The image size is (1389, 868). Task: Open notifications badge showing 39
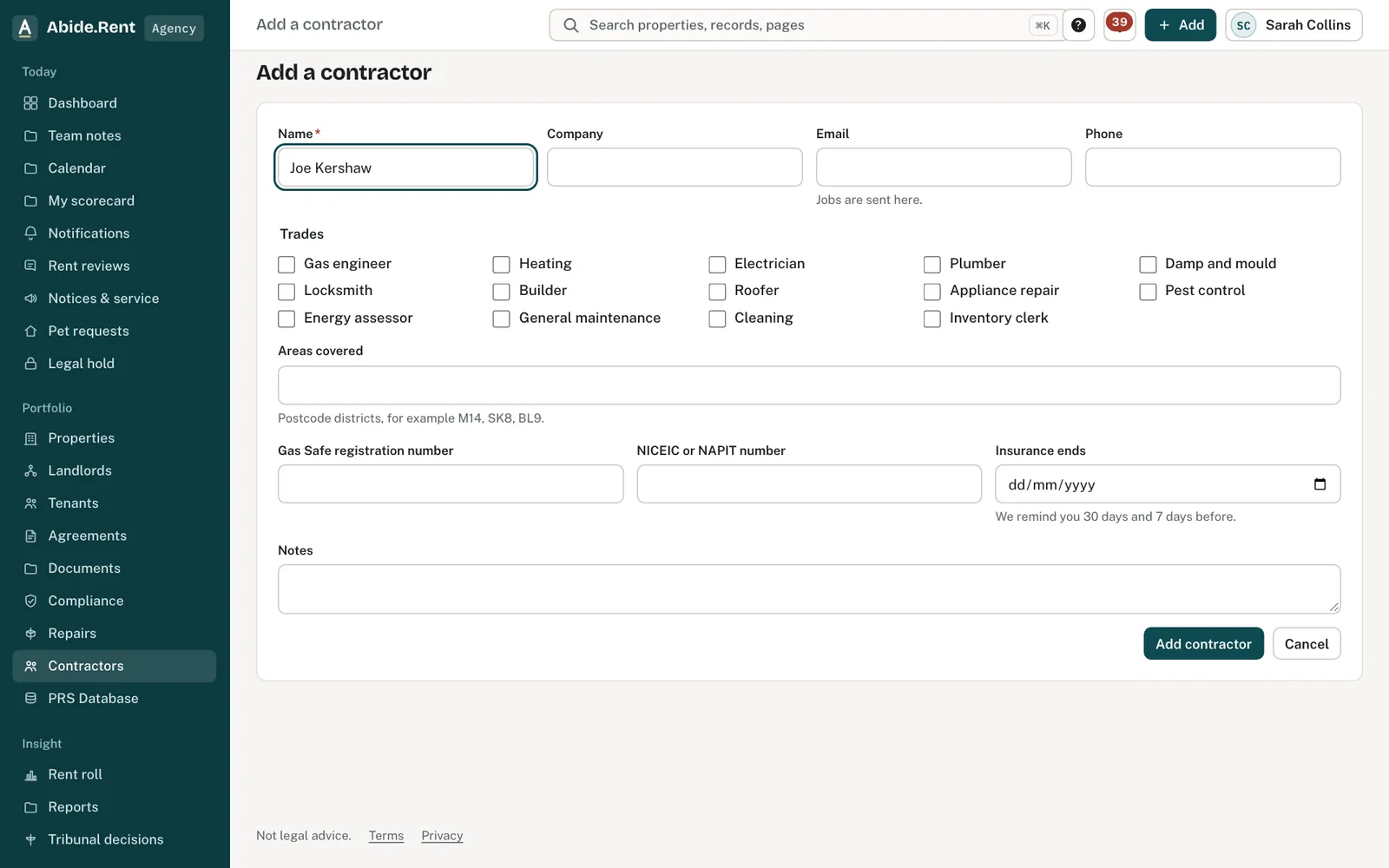(x=1119, y=24)
